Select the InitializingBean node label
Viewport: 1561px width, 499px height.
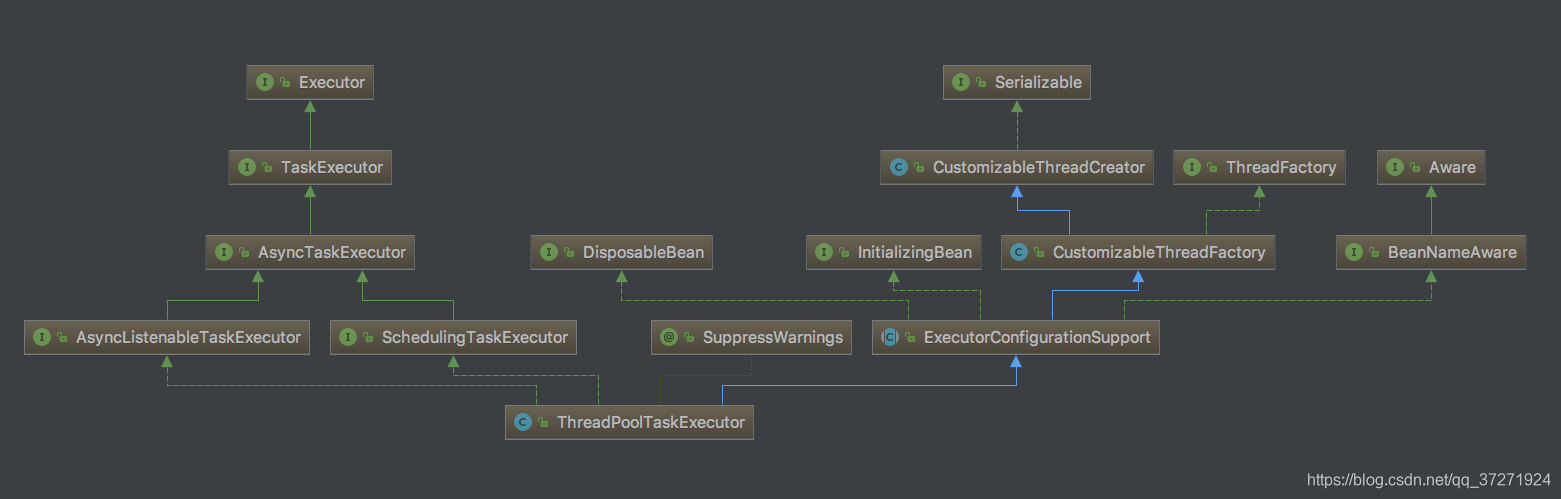click(x=915, y=252)
